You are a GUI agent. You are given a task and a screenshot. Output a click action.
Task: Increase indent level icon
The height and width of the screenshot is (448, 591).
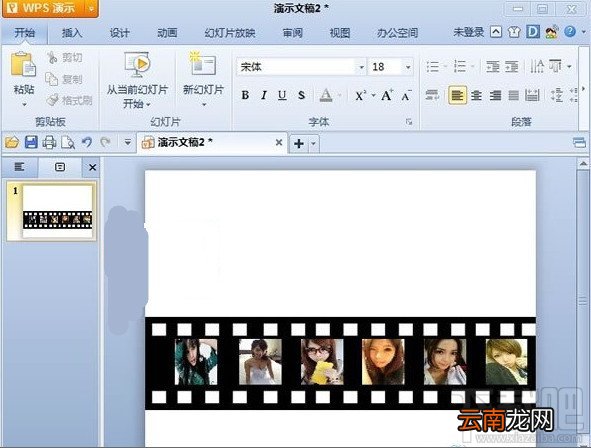tap(511, 67)
